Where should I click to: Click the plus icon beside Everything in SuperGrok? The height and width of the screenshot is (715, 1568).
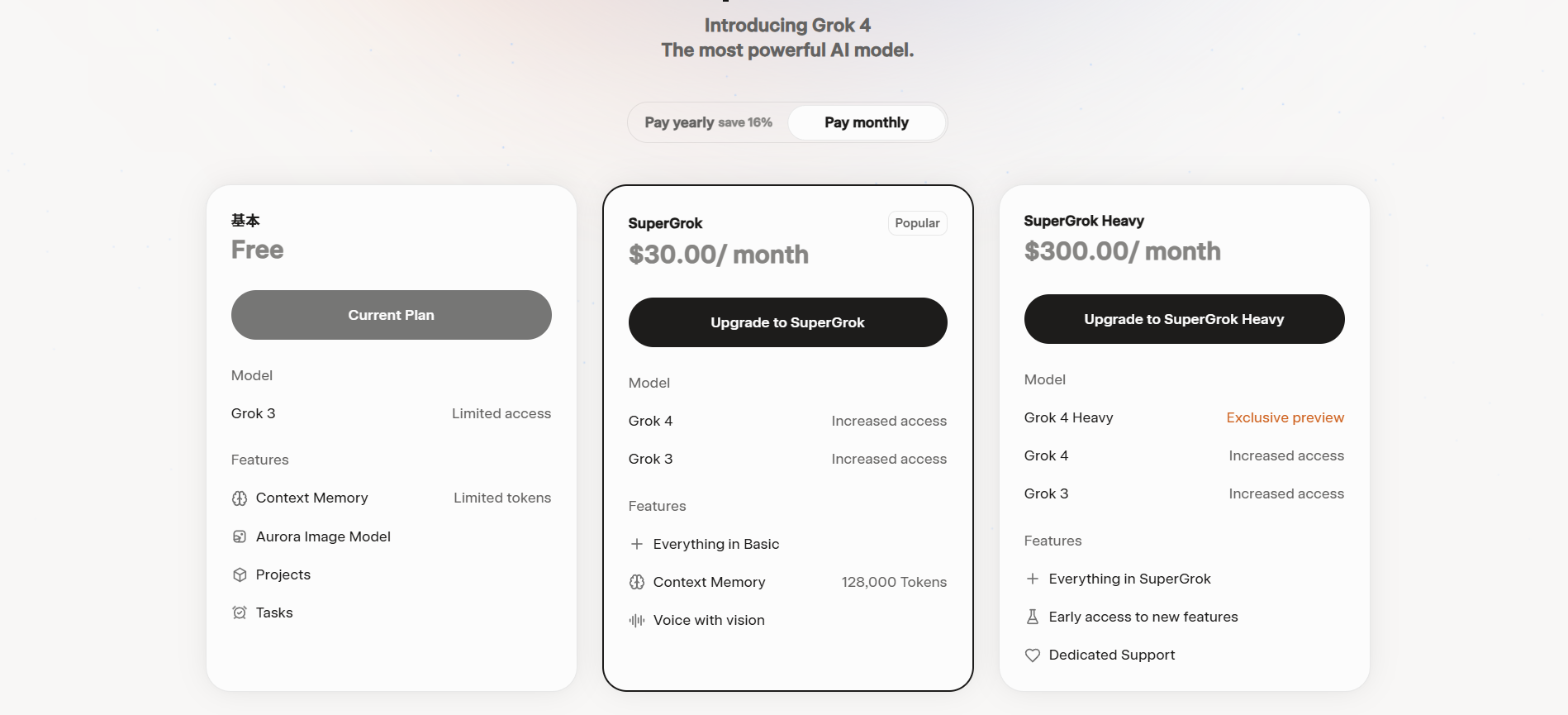pos(1033,579)
